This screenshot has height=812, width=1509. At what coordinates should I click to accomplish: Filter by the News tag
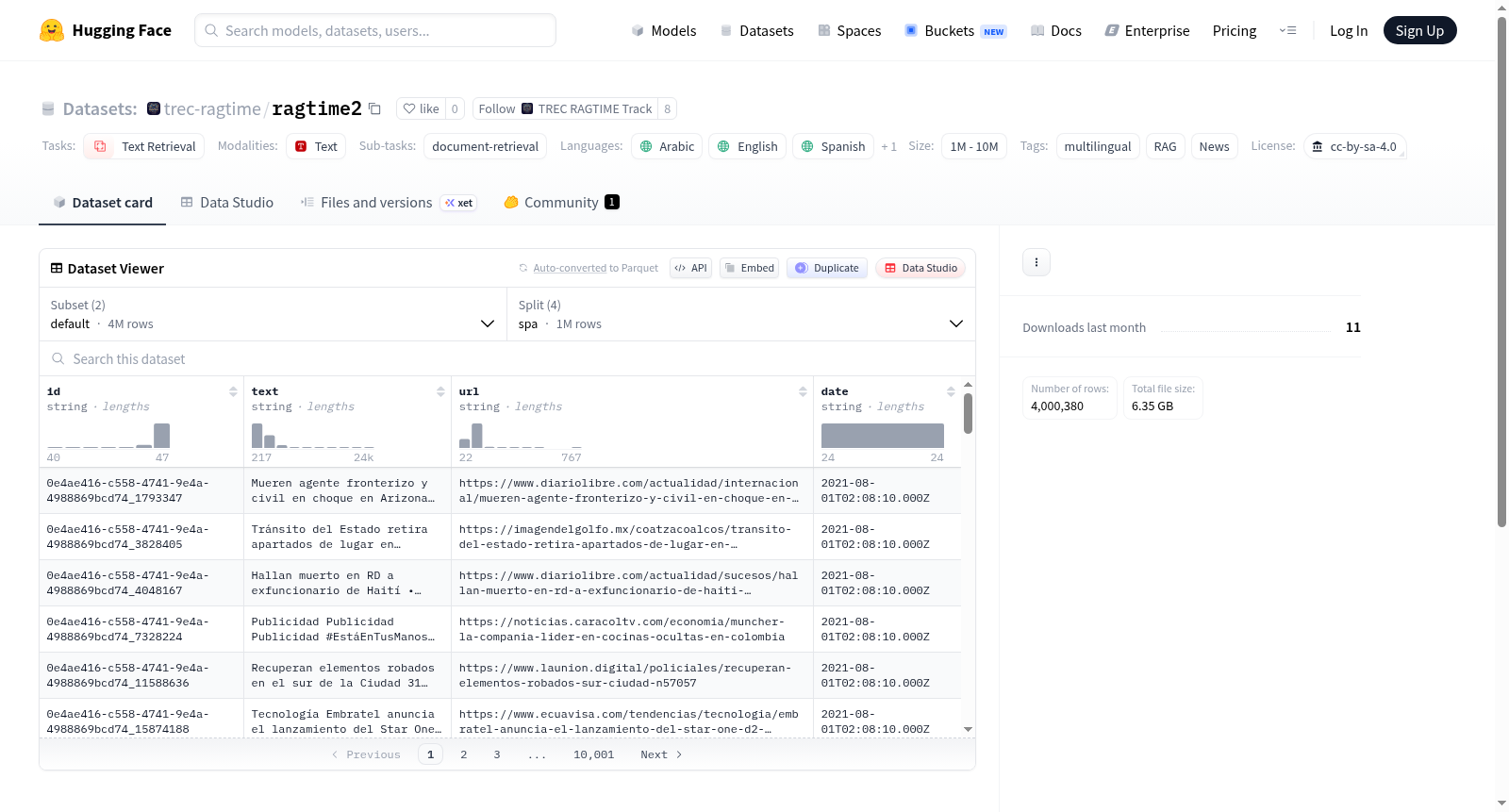(1215, 146)
